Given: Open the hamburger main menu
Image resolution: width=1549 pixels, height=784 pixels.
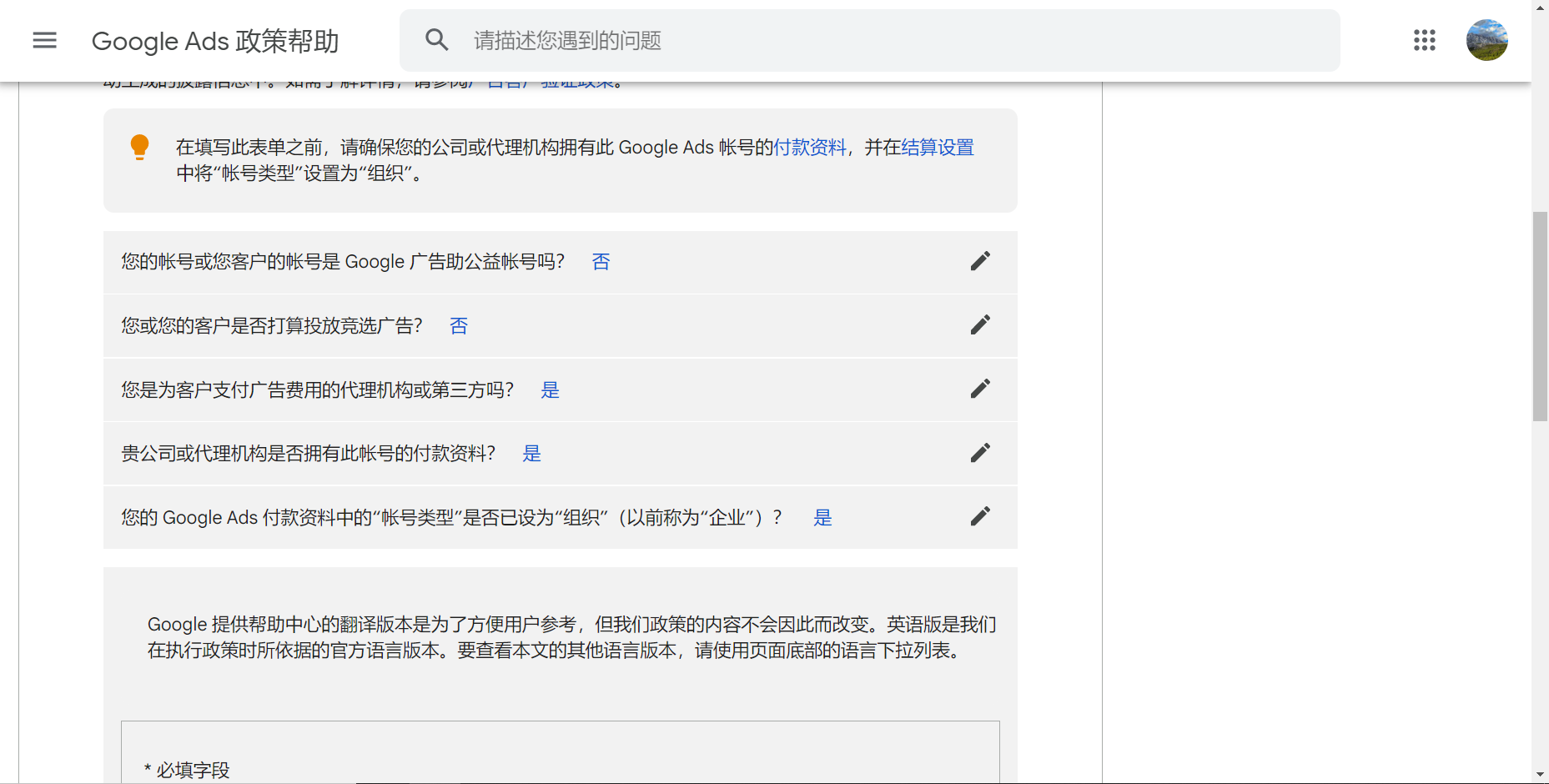Looking at the screenshot, I should click(x=44, y=40).
